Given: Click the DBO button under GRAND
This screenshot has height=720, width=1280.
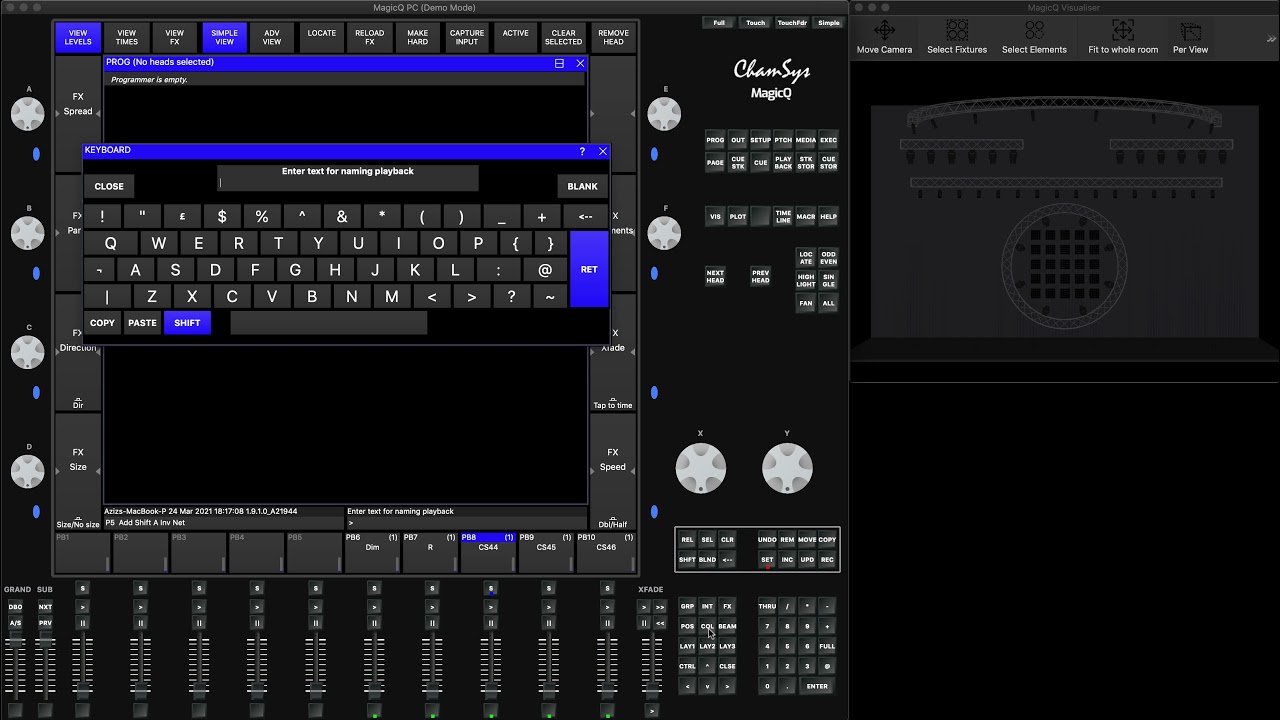Looking at the screenshot, I should 15,607.
